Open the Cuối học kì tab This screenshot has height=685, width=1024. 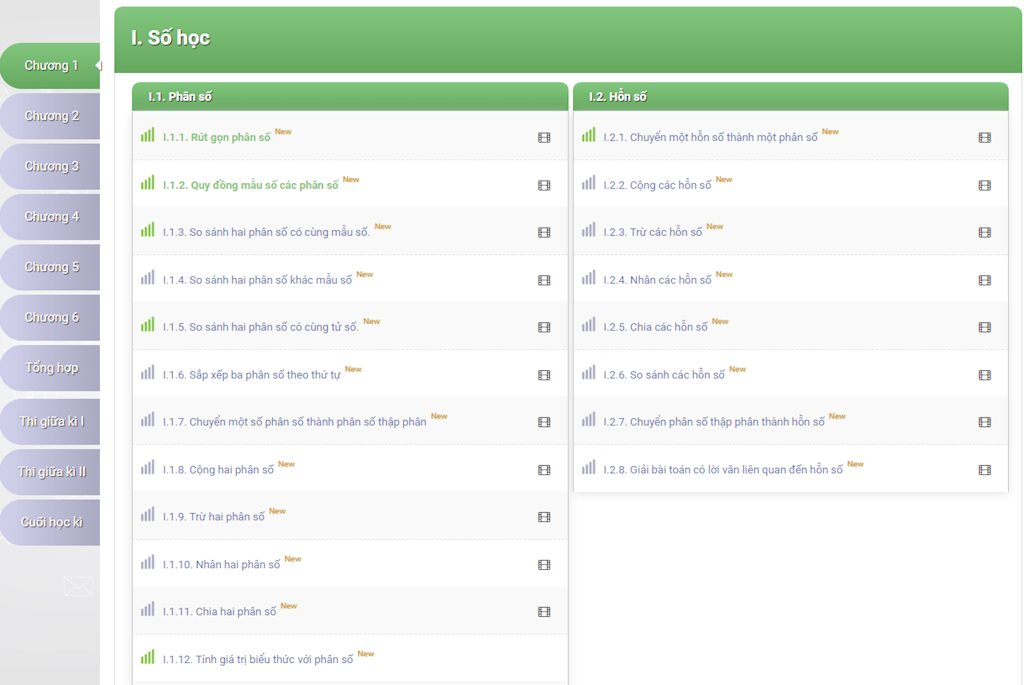pos(51,522)
